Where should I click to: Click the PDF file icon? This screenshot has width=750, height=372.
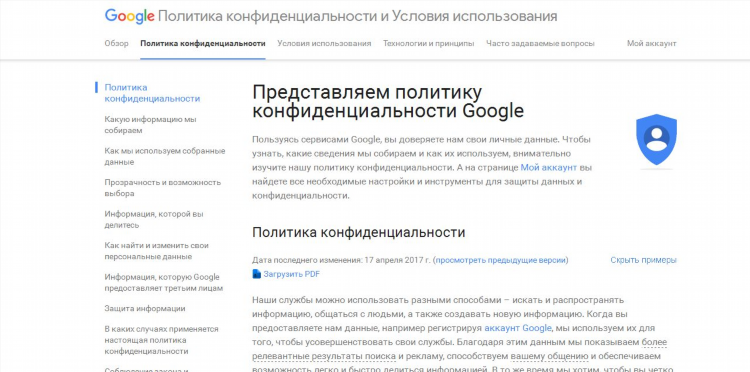coord(257,274)
